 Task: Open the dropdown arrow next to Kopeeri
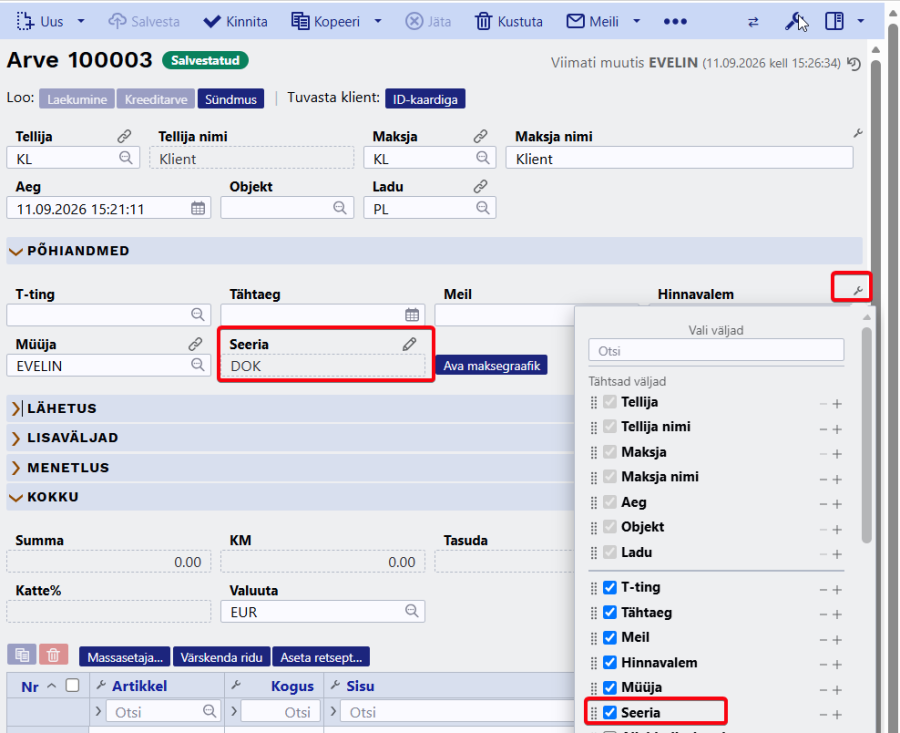[378, 21]
